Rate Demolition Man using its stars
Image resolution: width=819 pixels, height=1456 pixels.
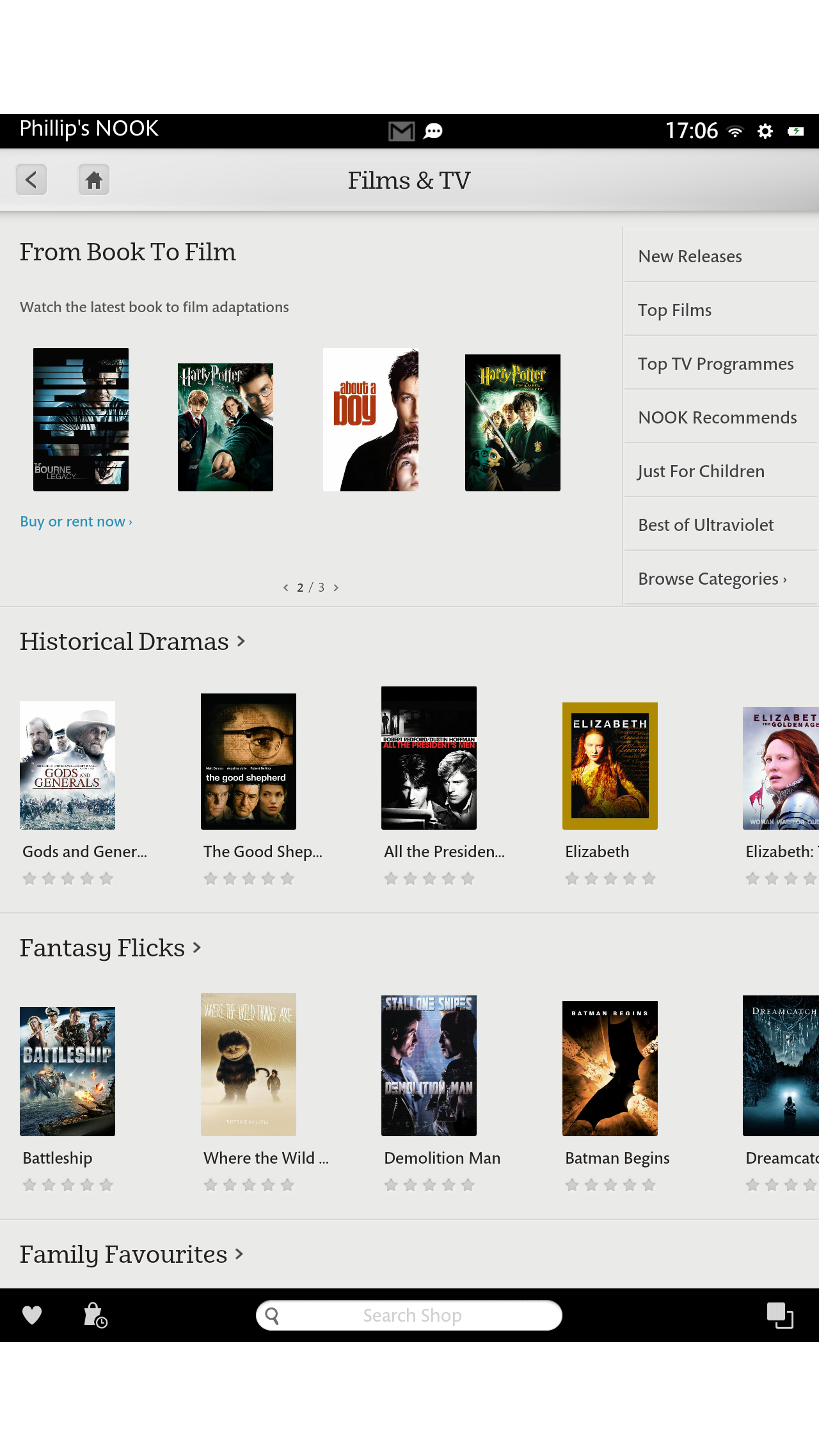pyautogui.click(x=429, y=1185)
